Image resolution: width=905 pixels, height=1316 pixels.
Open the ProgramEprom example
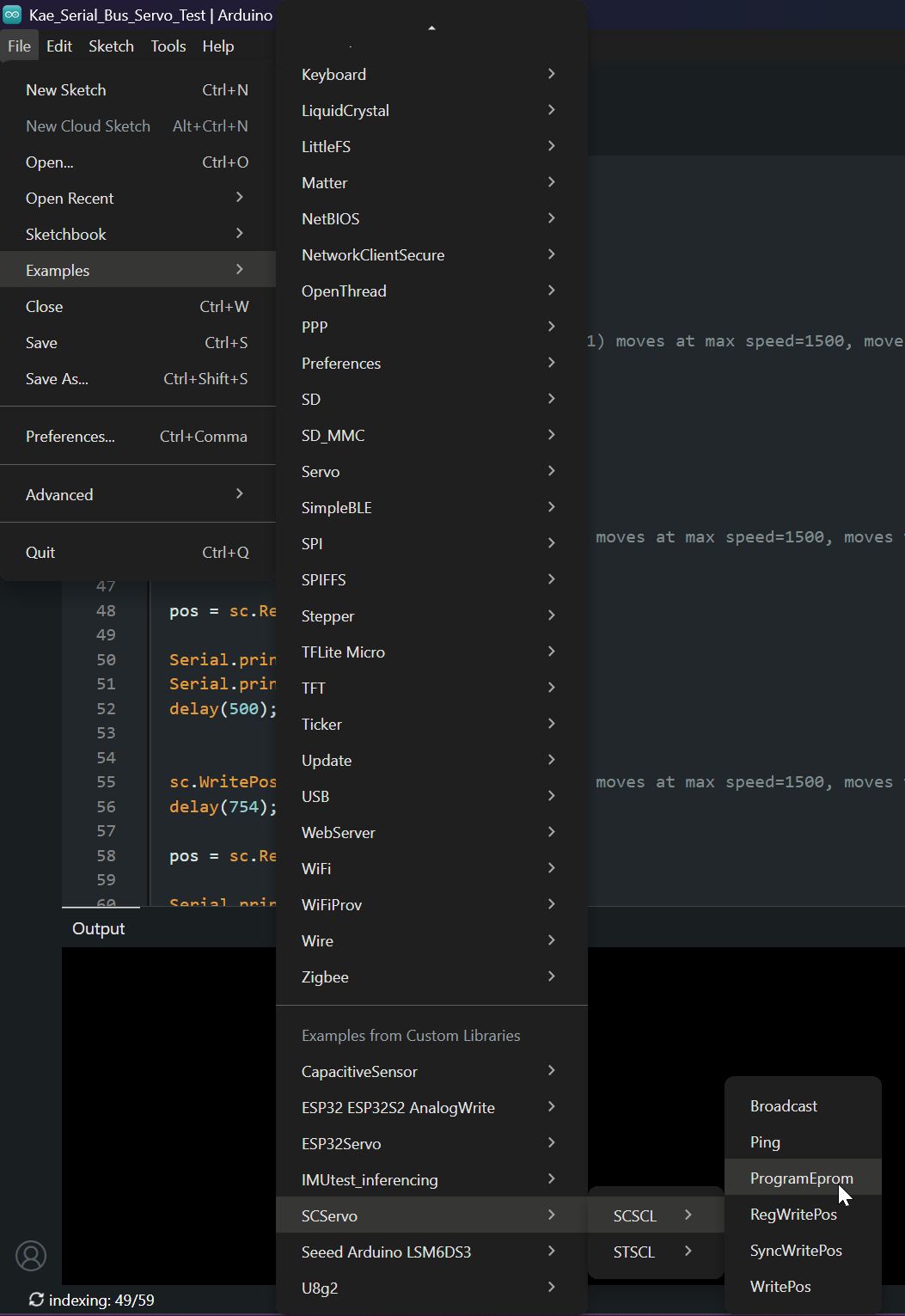803,1178
